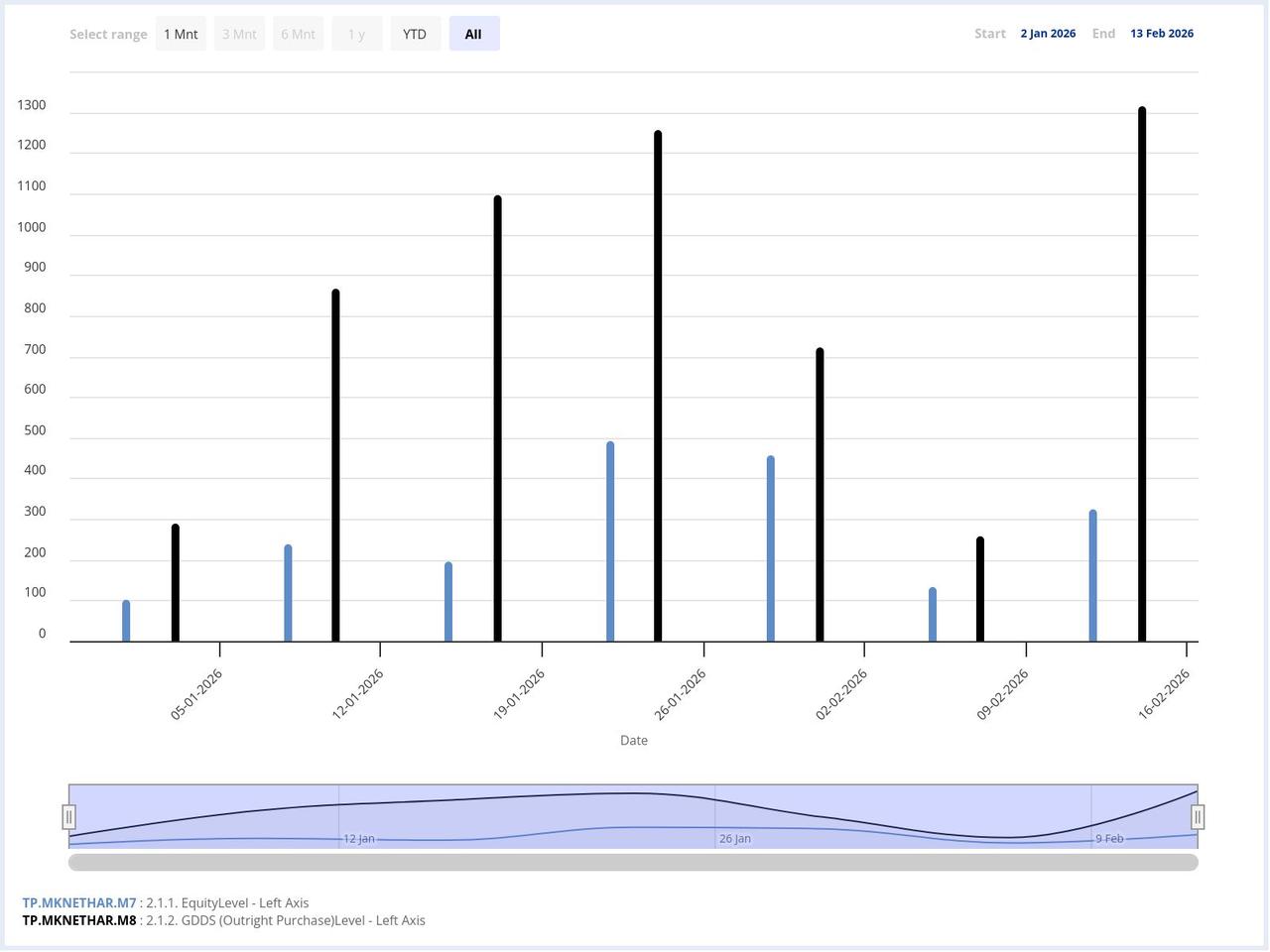Click the right navigator drag handle icon
Viewport: 1270px width, 952px height.
point(1198,816)
